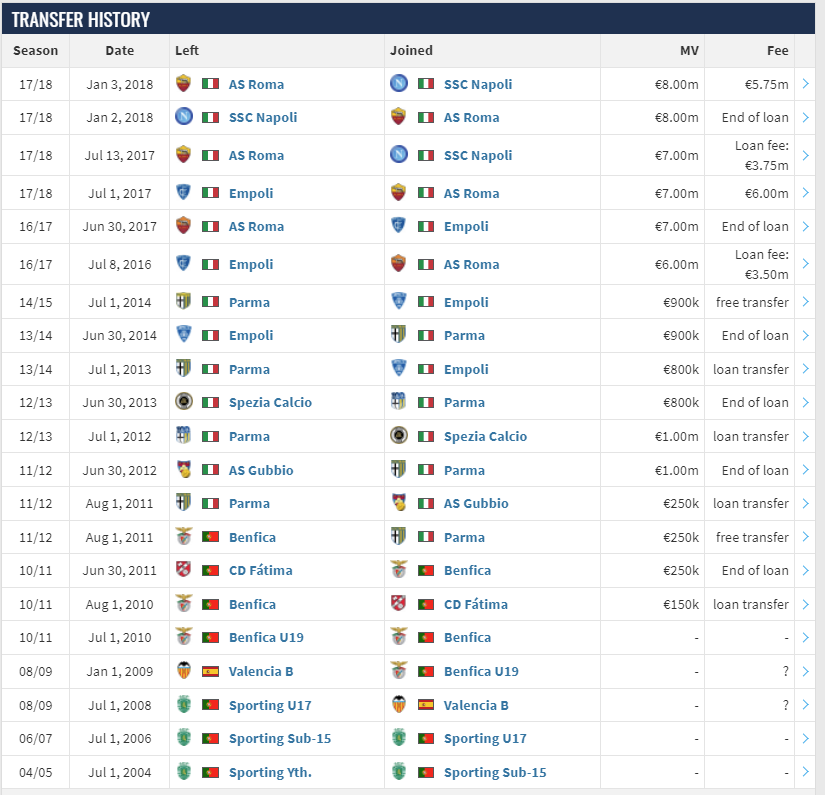Open Benfica U19 link in Joined column

(481, 671)
